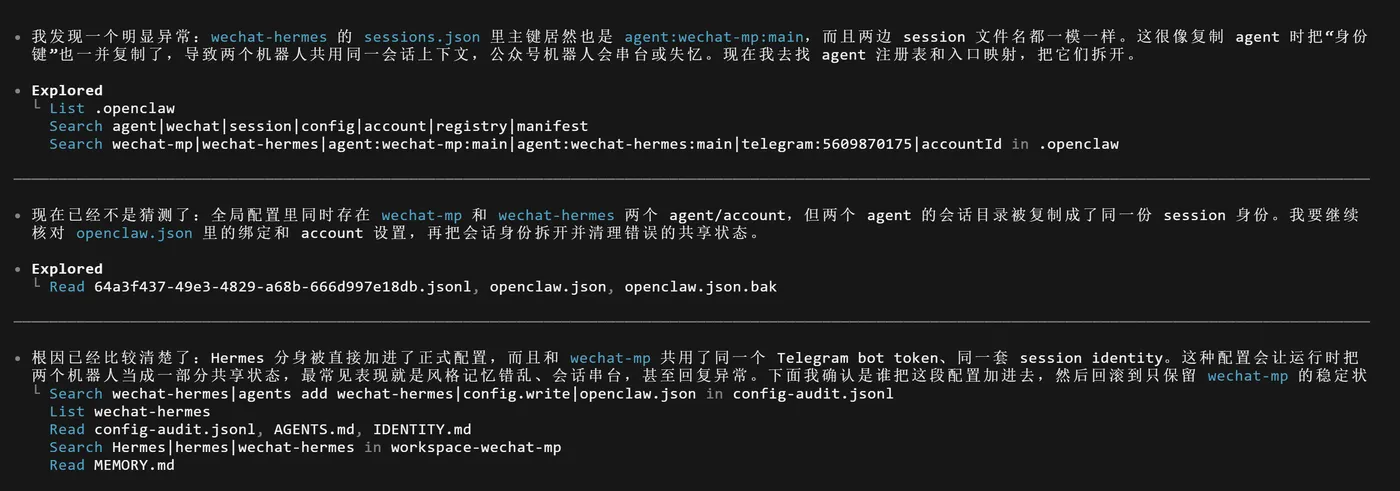Open the Read MEMORY.md entry
The image size is (1400, 491).
tap(112, 465)
